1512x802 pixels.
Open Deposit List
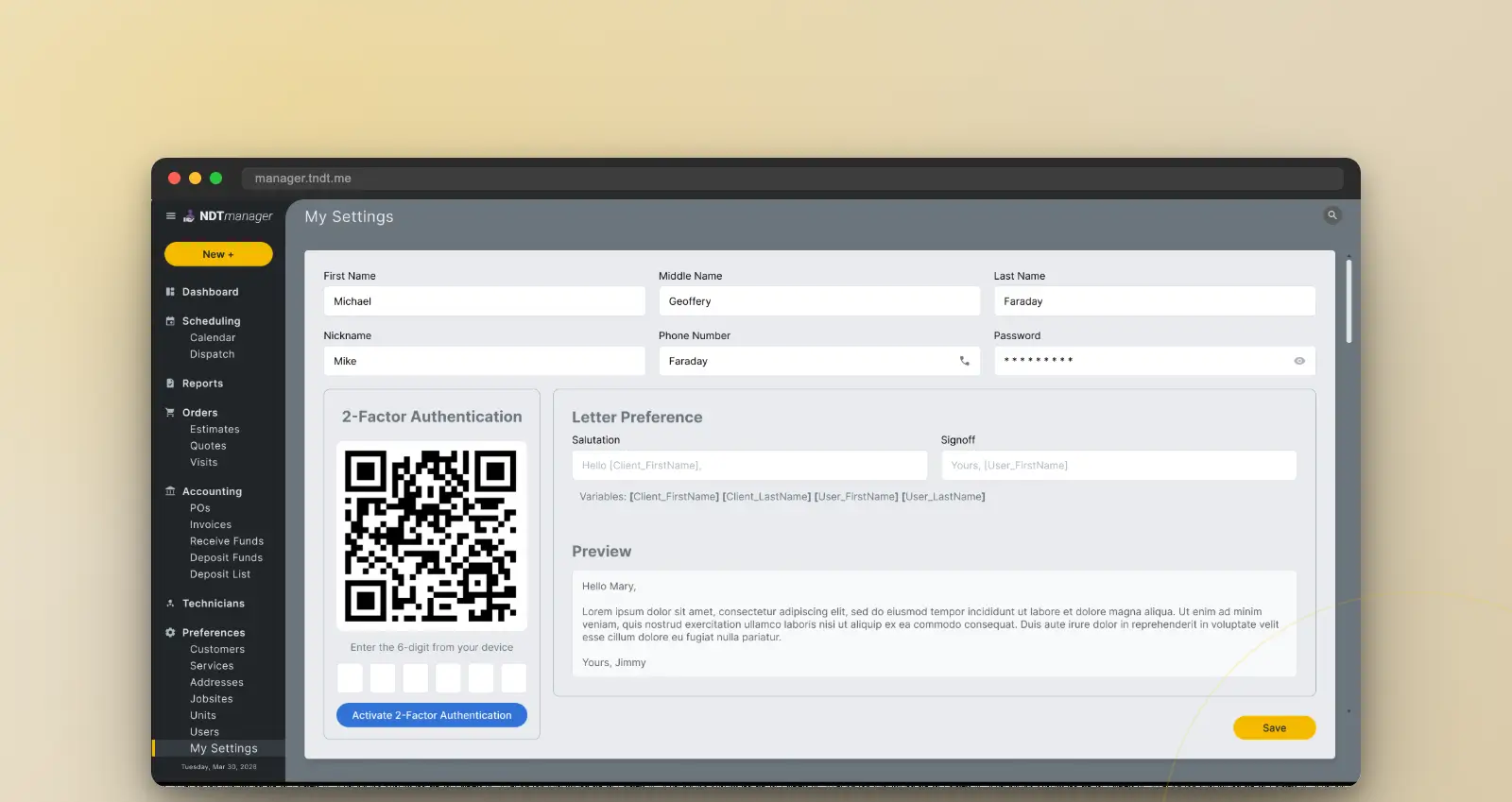219,574
